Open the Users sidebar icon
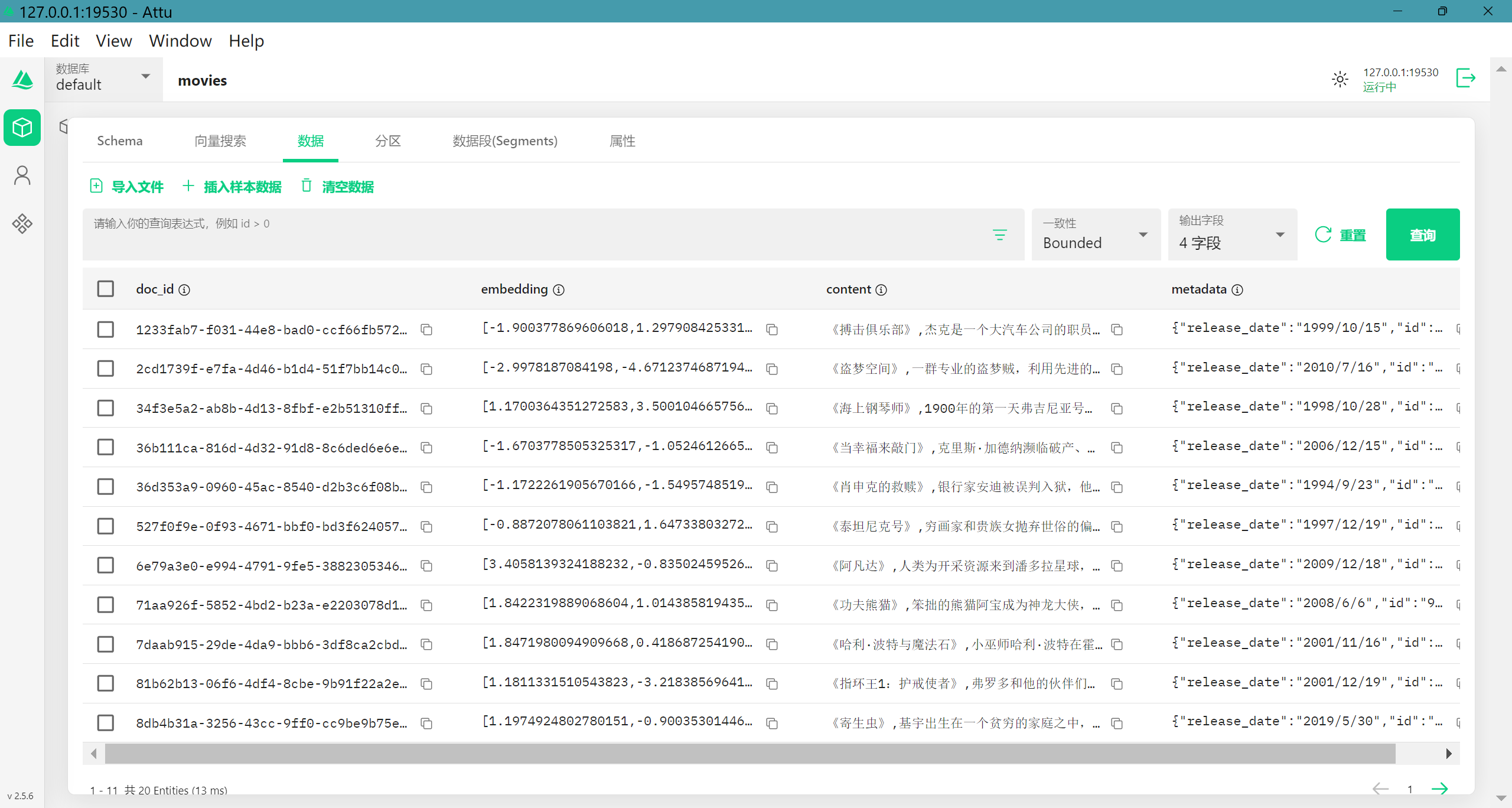This screenshot has height=808, width=1512. click(22, 175)
